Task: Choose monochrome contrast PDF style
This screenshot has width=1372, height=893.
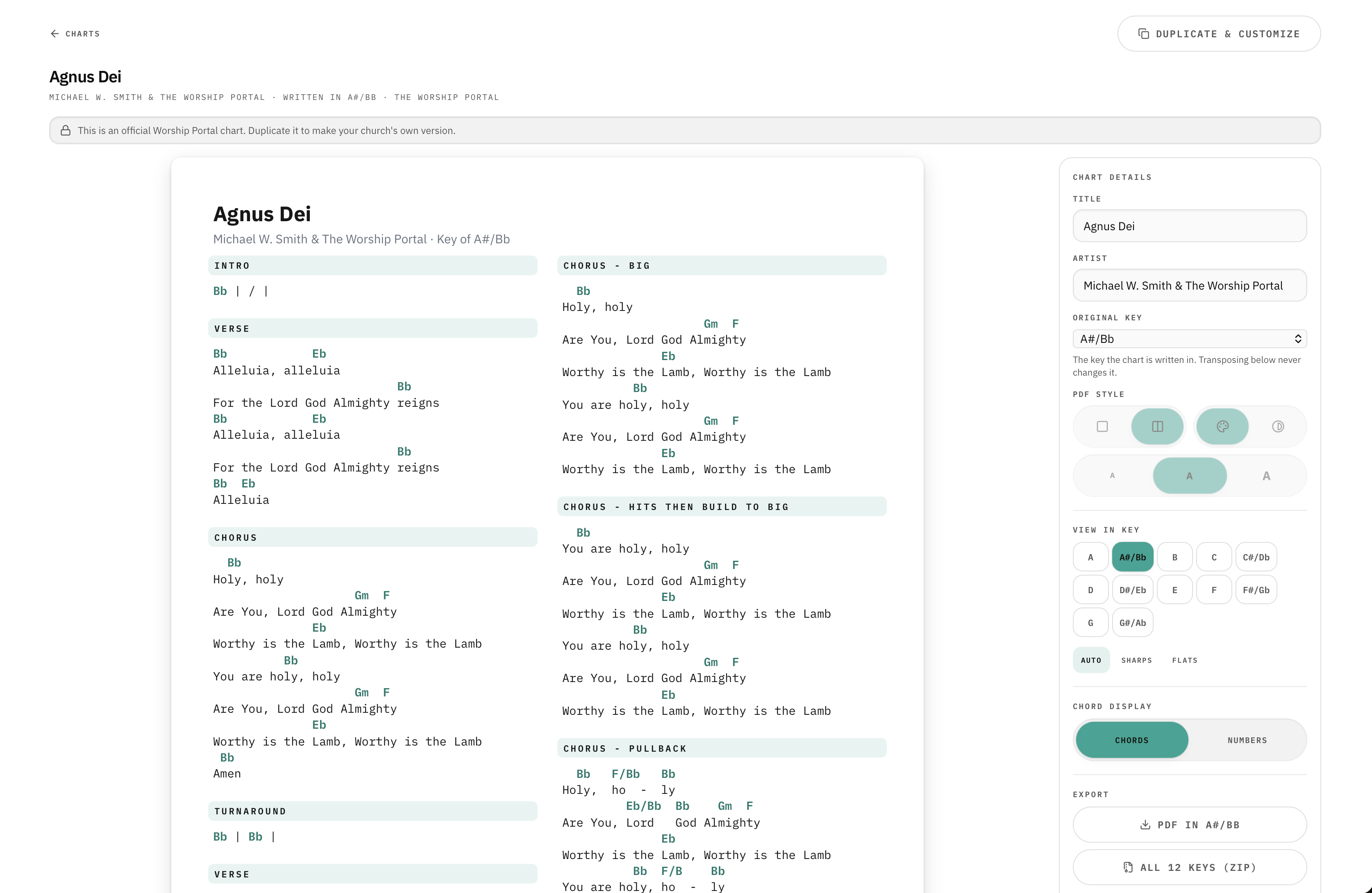Action: click(1277, 426)
